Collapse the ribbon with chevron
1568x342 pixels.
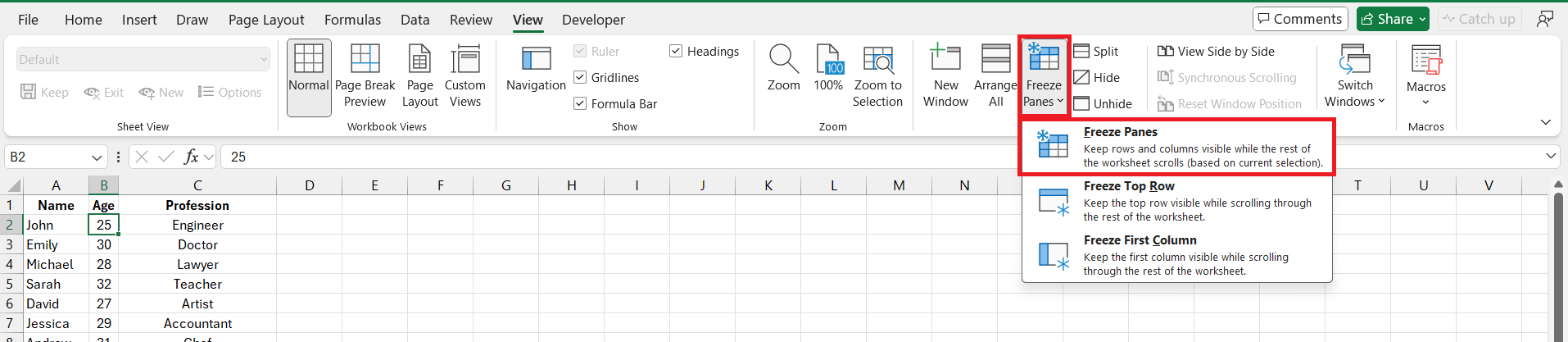(x=1546, y=122)
